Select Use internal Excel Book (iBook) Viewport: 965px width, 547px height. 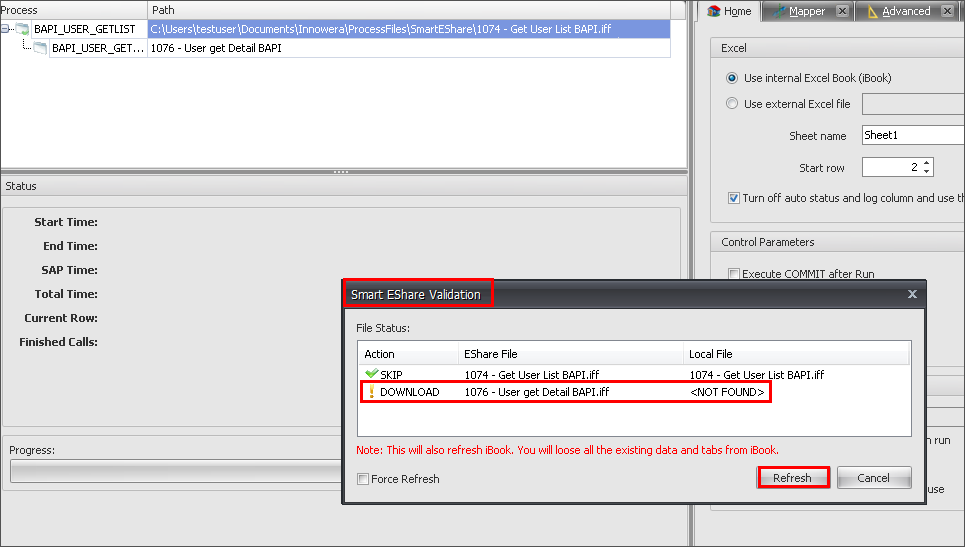coord(733,78)
